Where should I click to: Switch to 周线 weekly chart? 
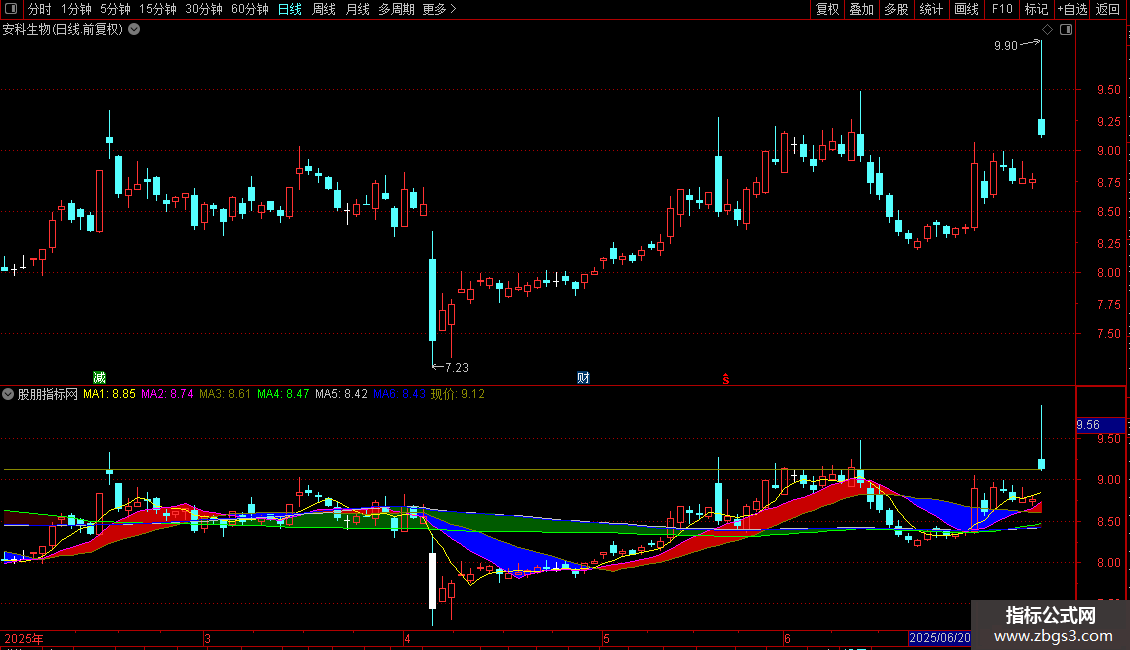(x=324, y=9)
